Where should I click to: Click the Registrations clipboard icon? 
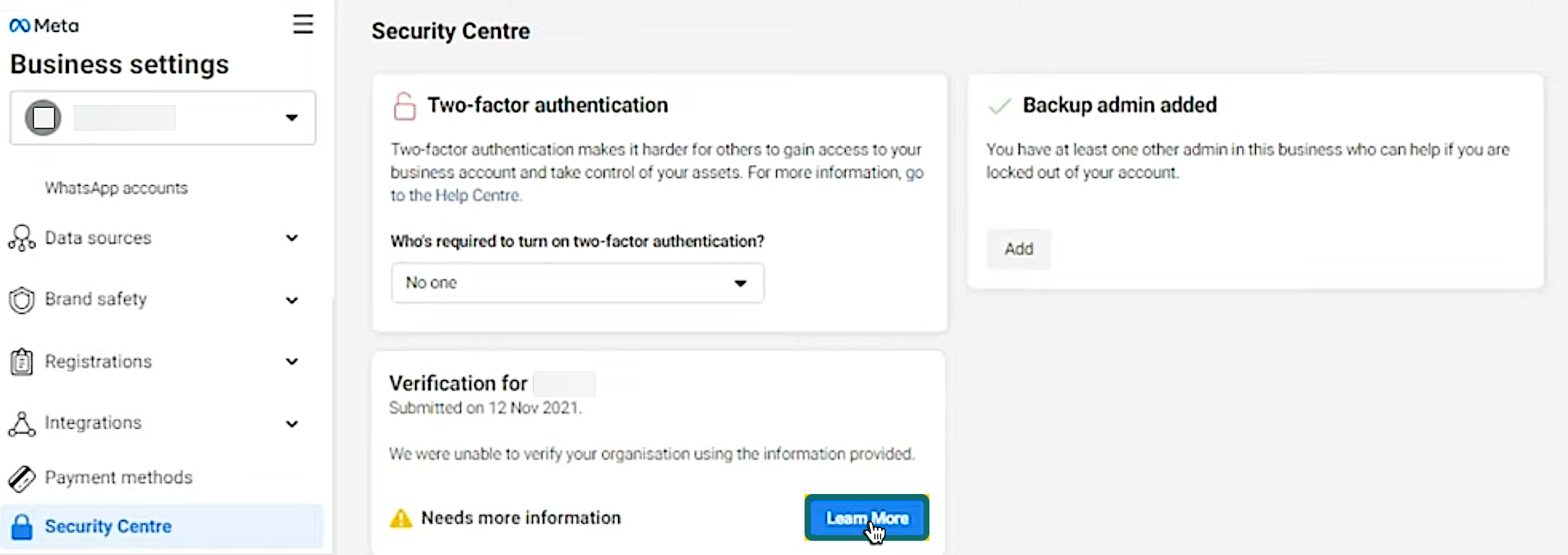[22, 362]
